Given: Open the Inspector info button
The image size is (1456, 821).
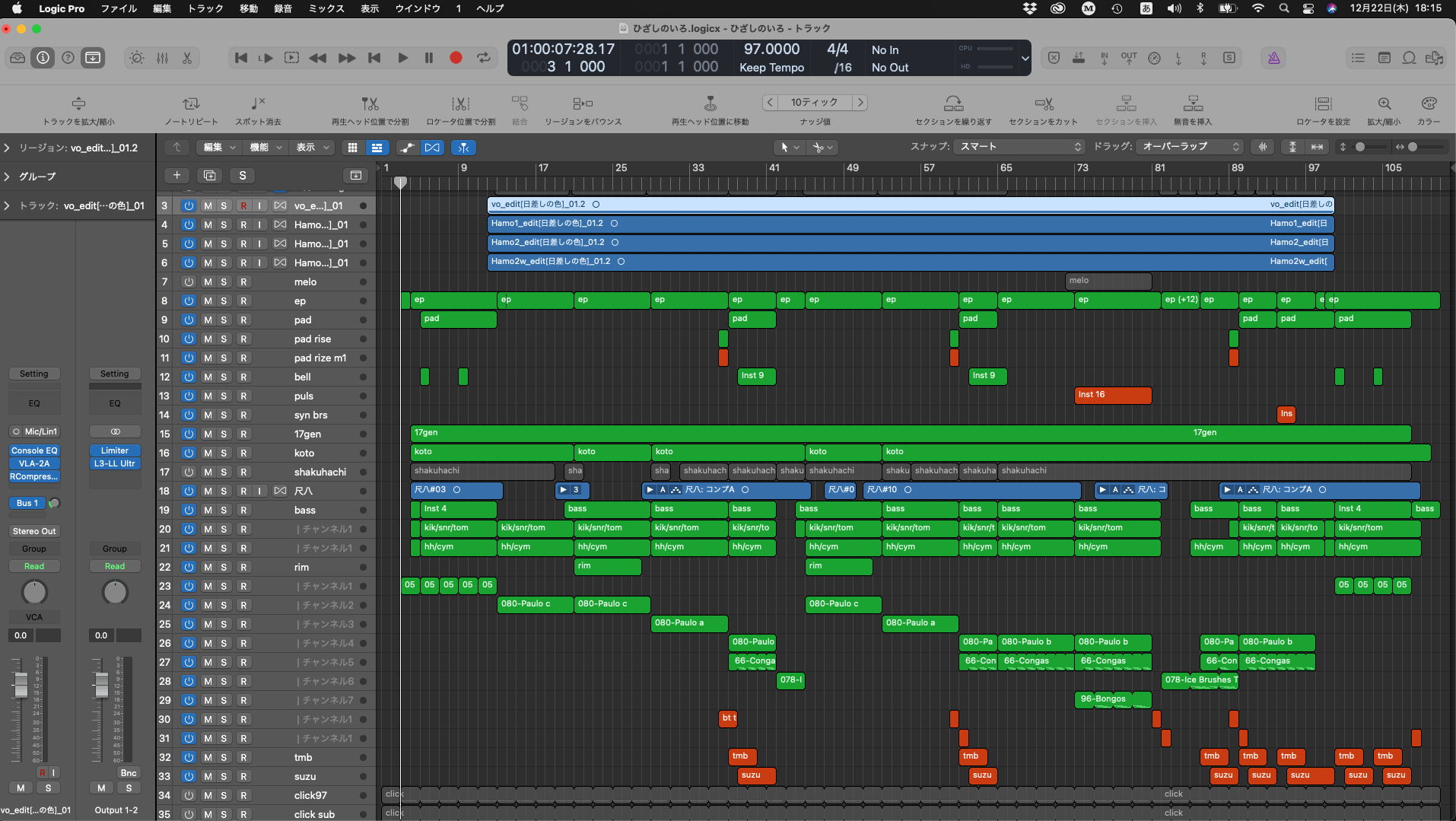Looking at the screenshot, I should tap(43, 58).
